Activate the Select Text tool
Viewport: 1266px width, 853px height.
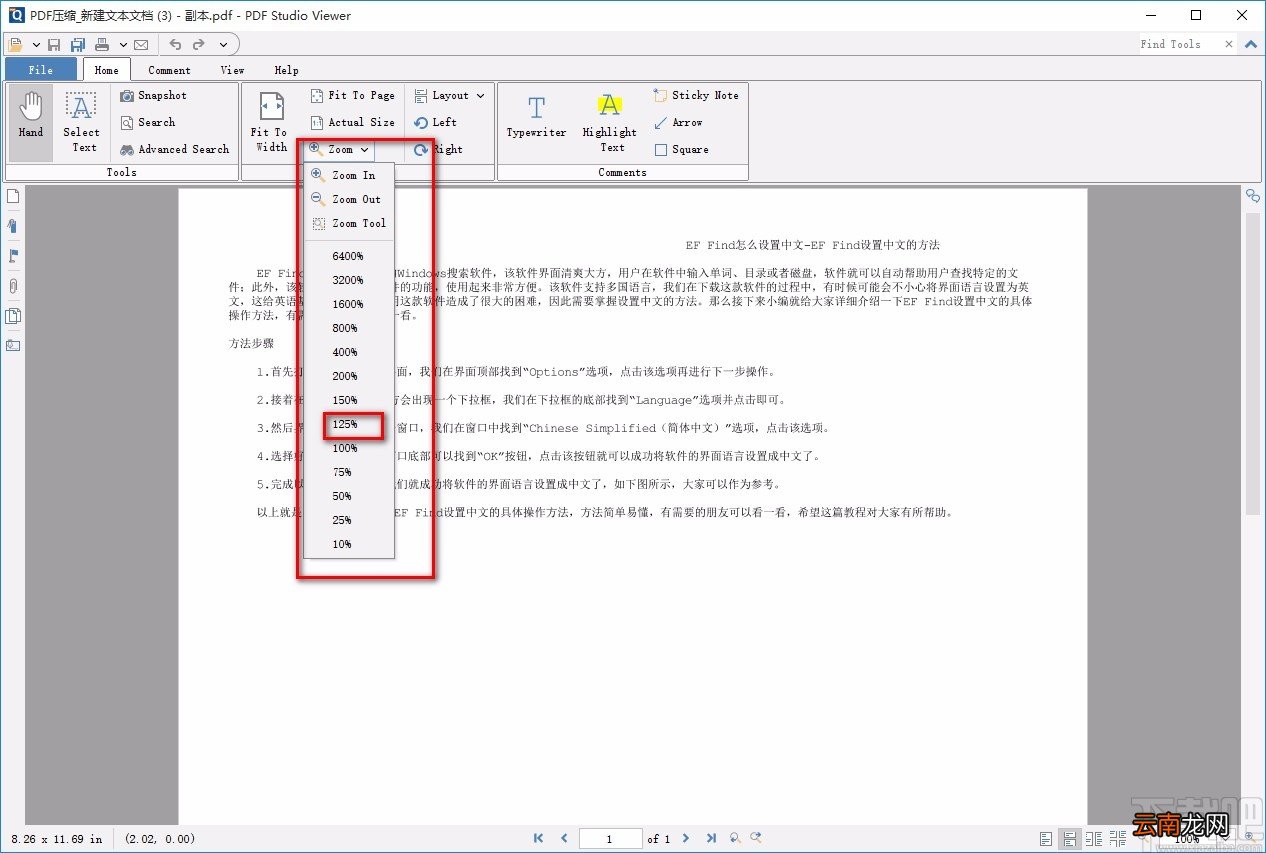pos(82,122)
